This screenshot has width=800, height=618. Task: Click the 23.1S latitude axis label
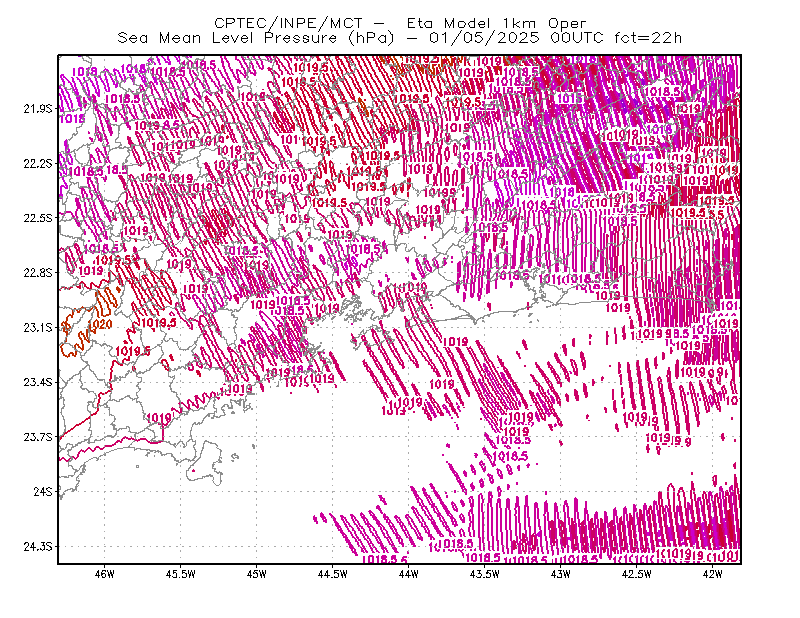click(38, 328)
